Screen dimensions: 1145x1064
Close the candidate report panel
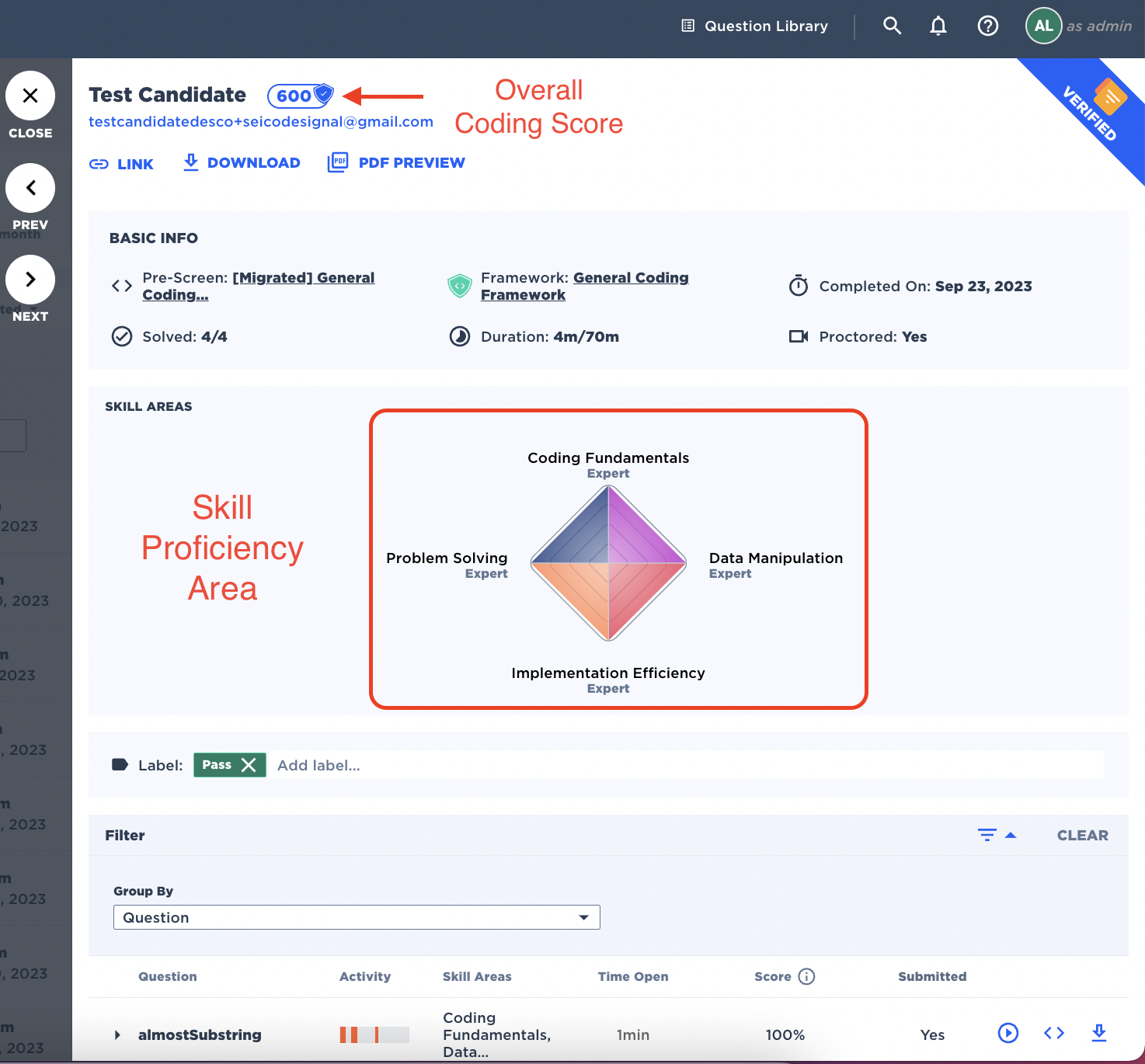coord(30,96)
